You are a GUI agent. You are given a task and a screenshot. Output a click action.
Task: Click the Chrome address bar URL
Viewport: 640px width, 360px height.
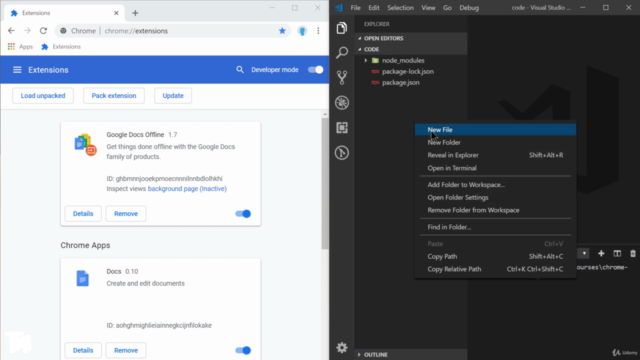136,31
